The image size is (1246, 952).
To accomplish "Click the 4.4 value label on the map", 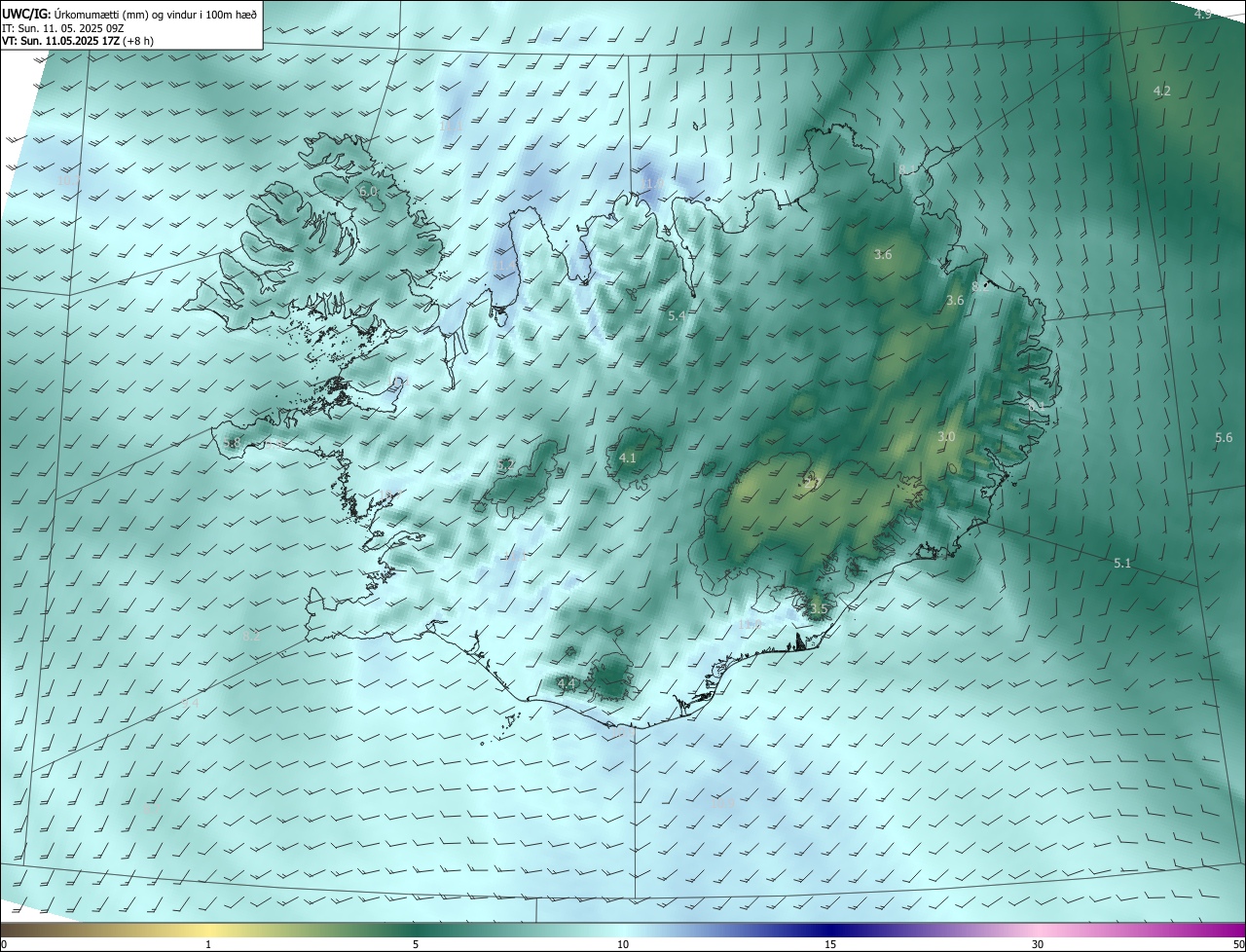I will pyautogui.click(x=567, y=684).
